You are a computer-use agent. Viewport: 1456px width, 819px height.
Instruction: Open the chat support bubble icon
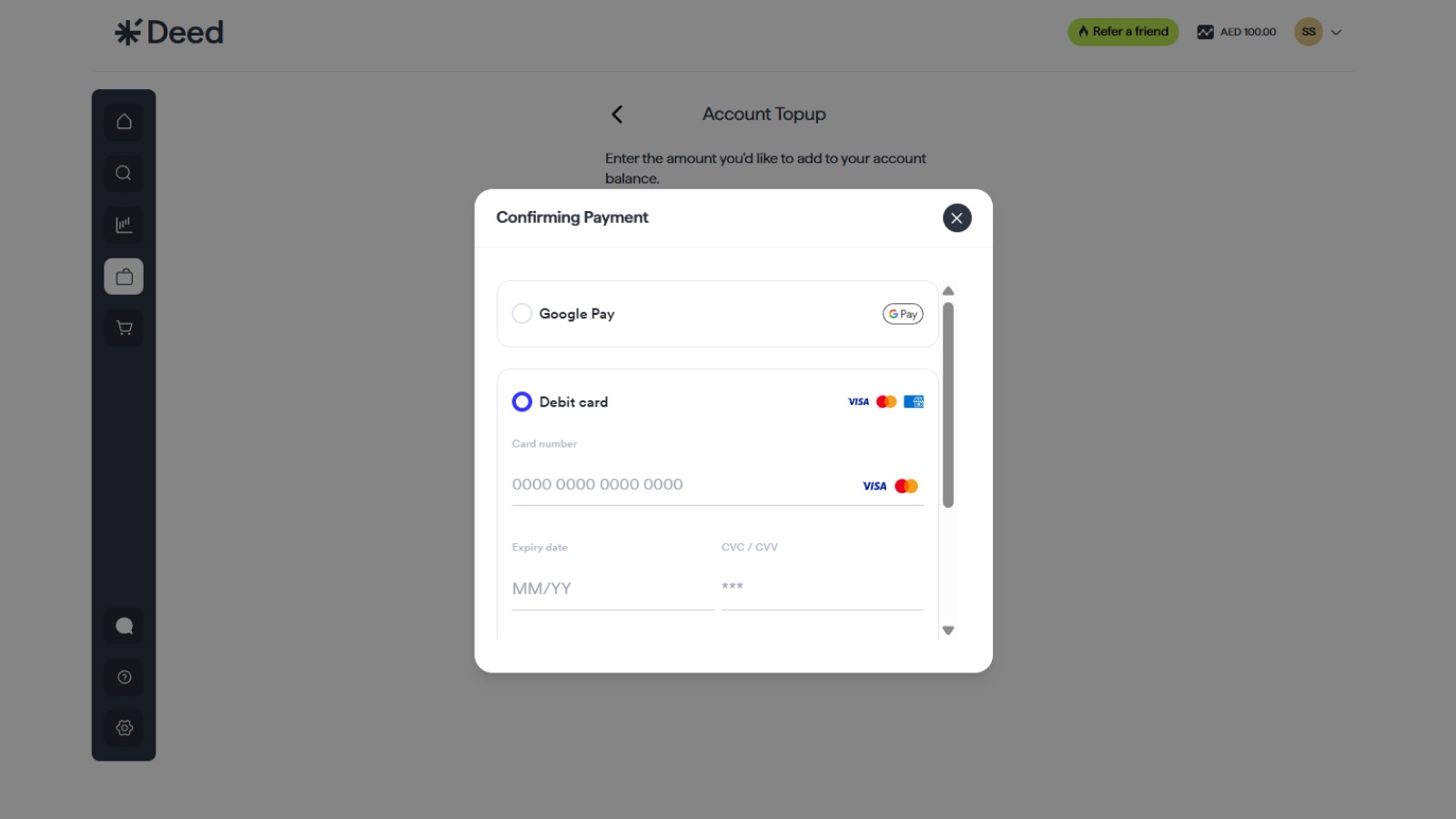124,625
